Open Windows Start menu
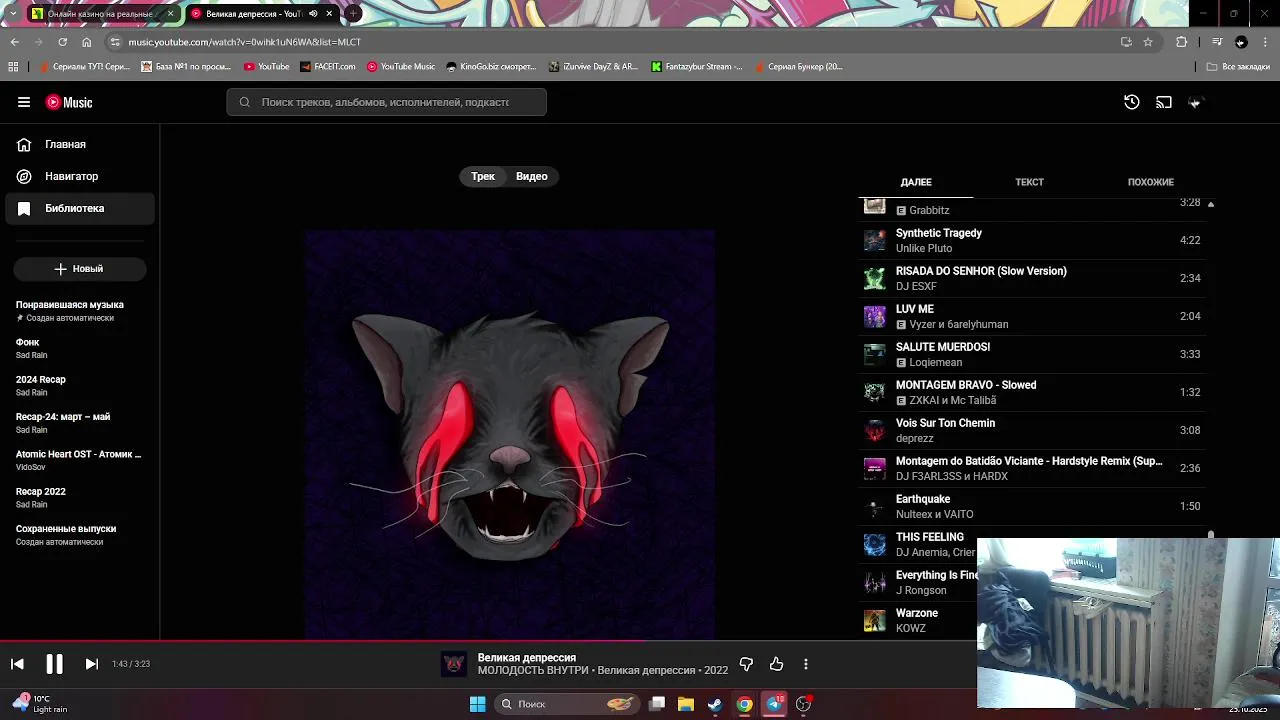Viewport: 1280px width, 720px height. (x=478, y=704)
